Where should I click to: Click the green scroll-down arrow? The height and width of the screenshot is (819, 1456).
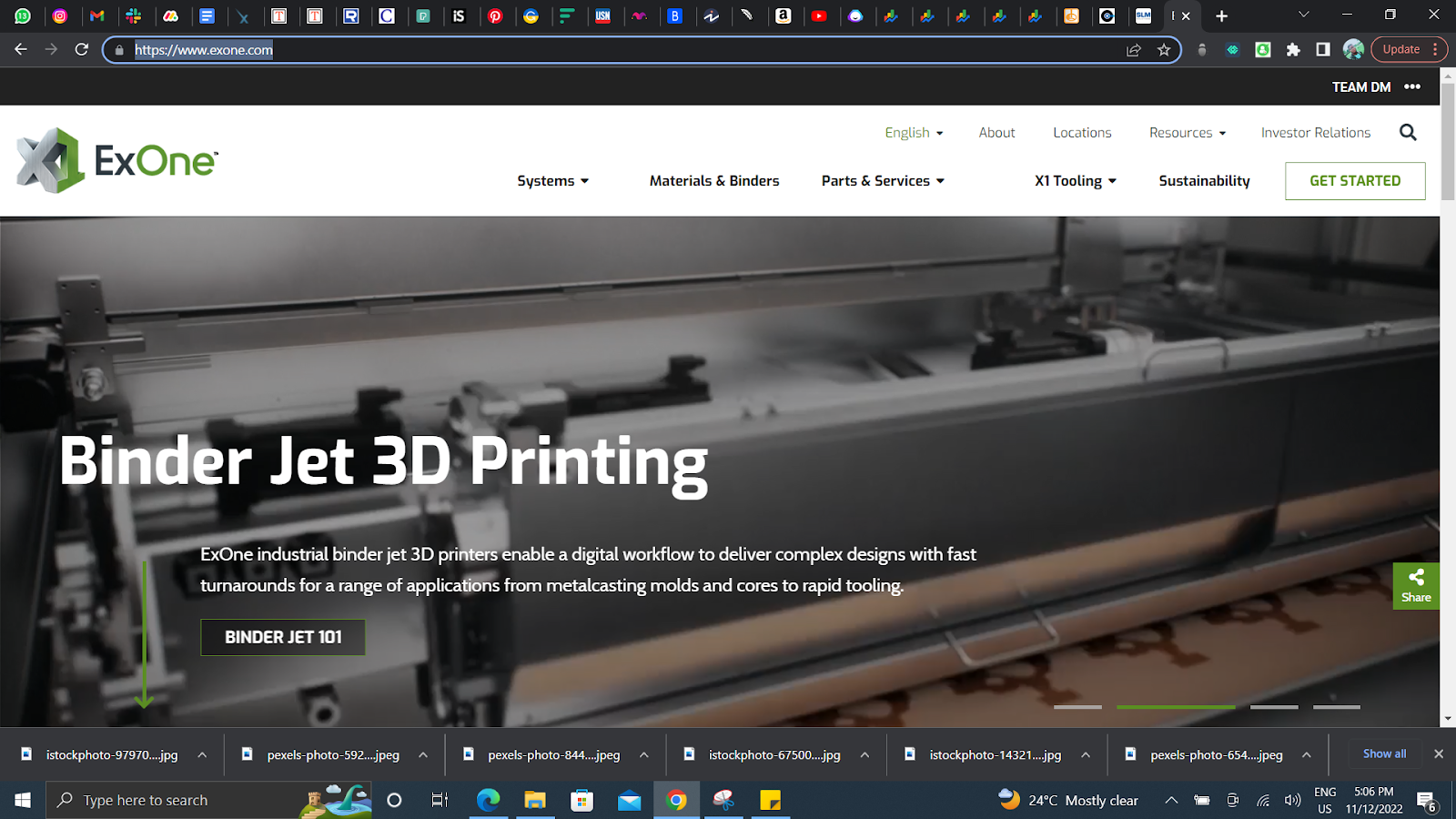tap(144, 635)
